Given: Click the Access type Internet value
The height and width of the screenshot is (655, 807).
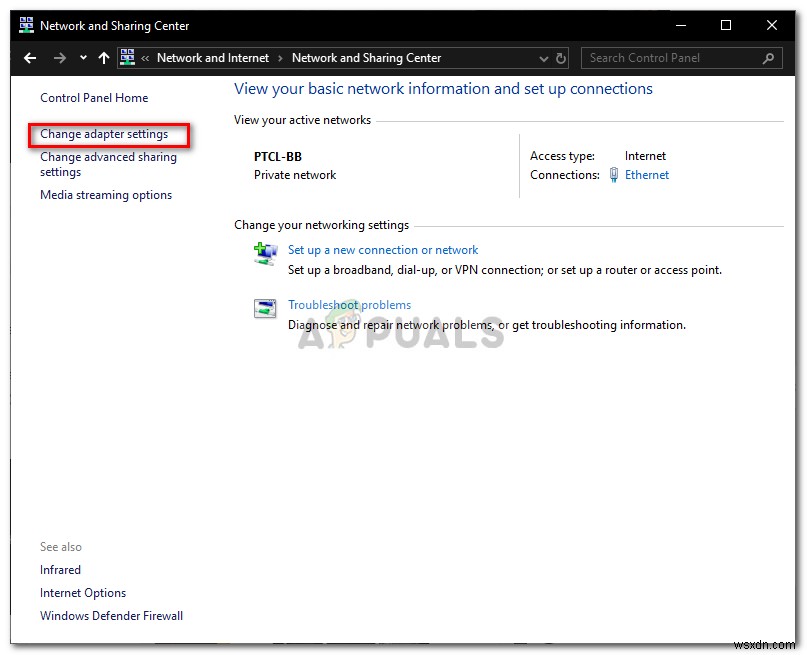Looking at the screenshot, I should 645,156.
